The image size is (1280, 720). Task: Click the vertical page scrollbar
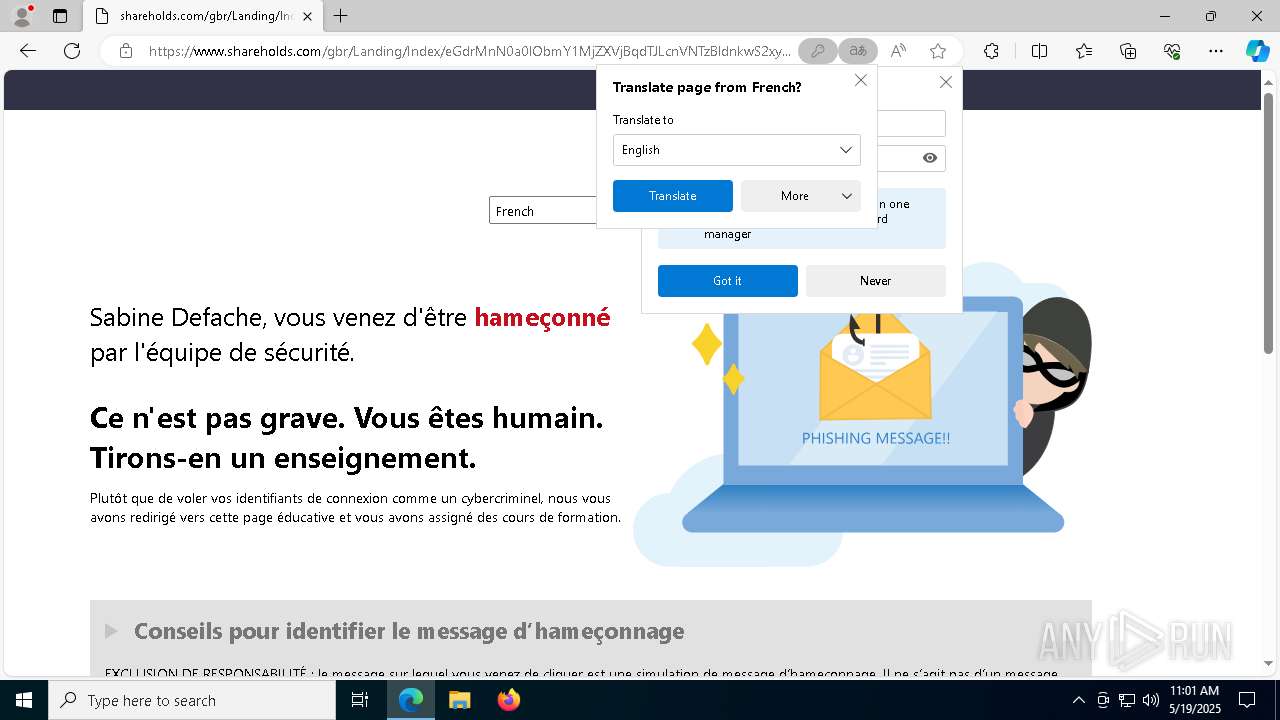[1268, 222]
